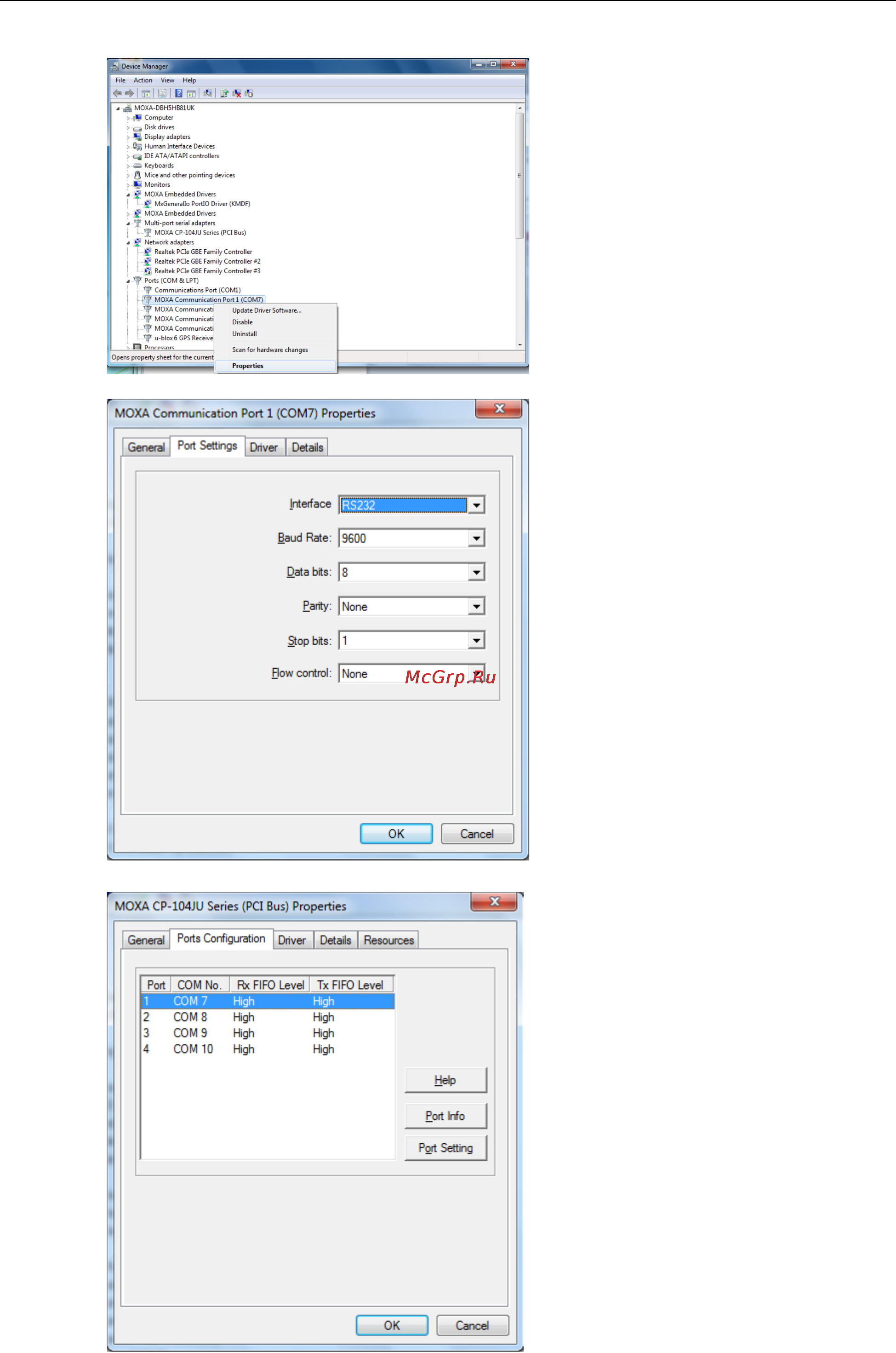Click the Update Driver Software toolbar icon
Viewport: 896px width, 1353px height.
point(224,93)
